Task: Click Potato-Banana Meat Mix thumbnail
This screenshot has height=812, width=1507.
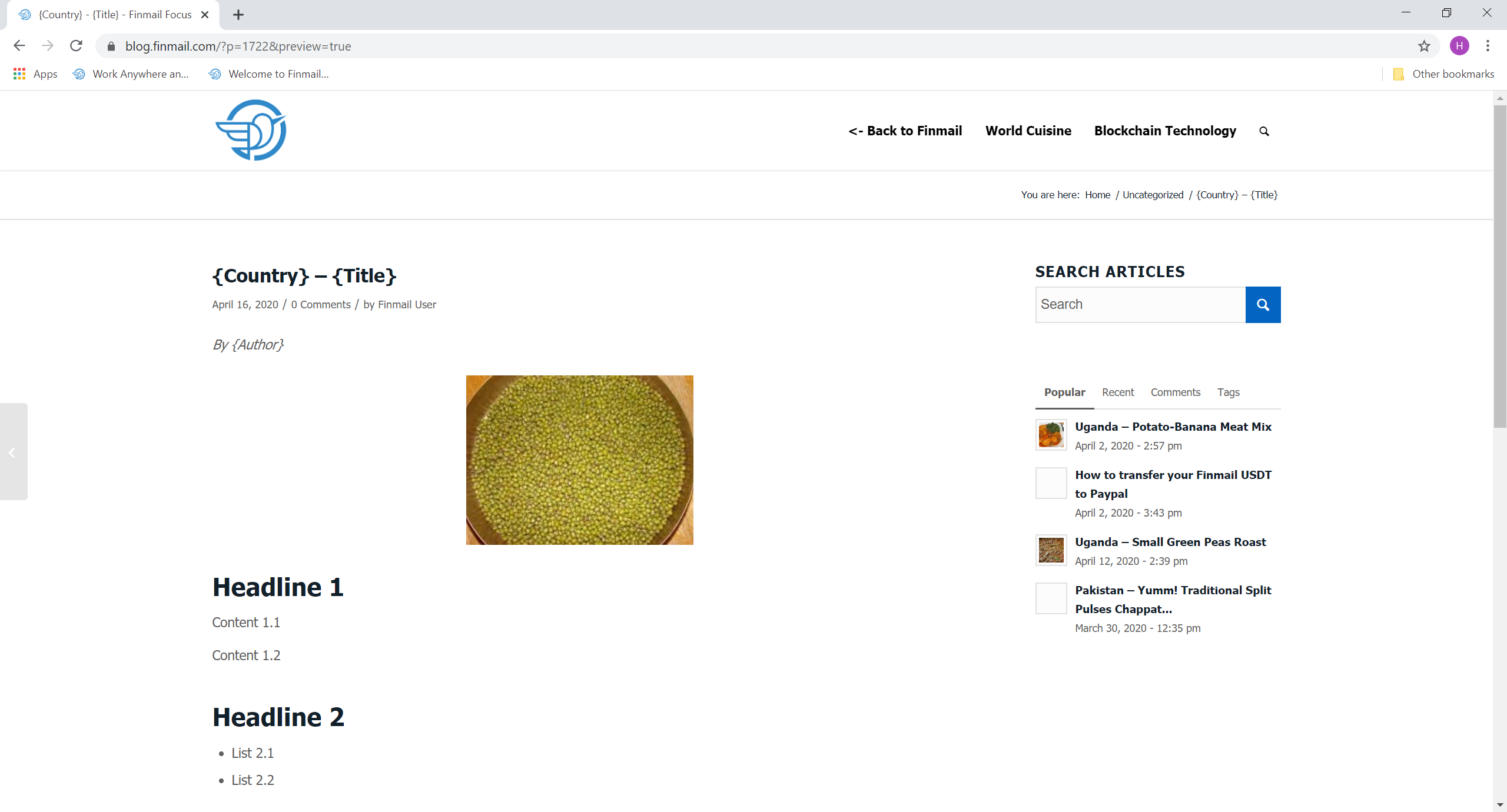Action: tap(1051, 435)
